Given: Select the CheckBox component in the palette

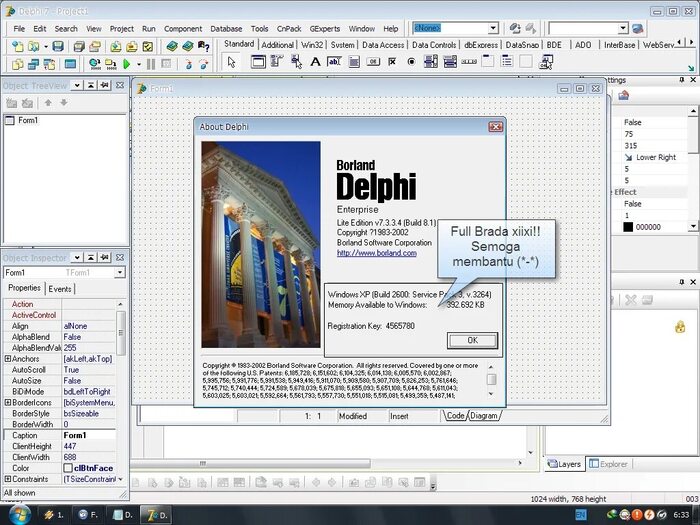Looking at the screenshot, I should [392, 62].
